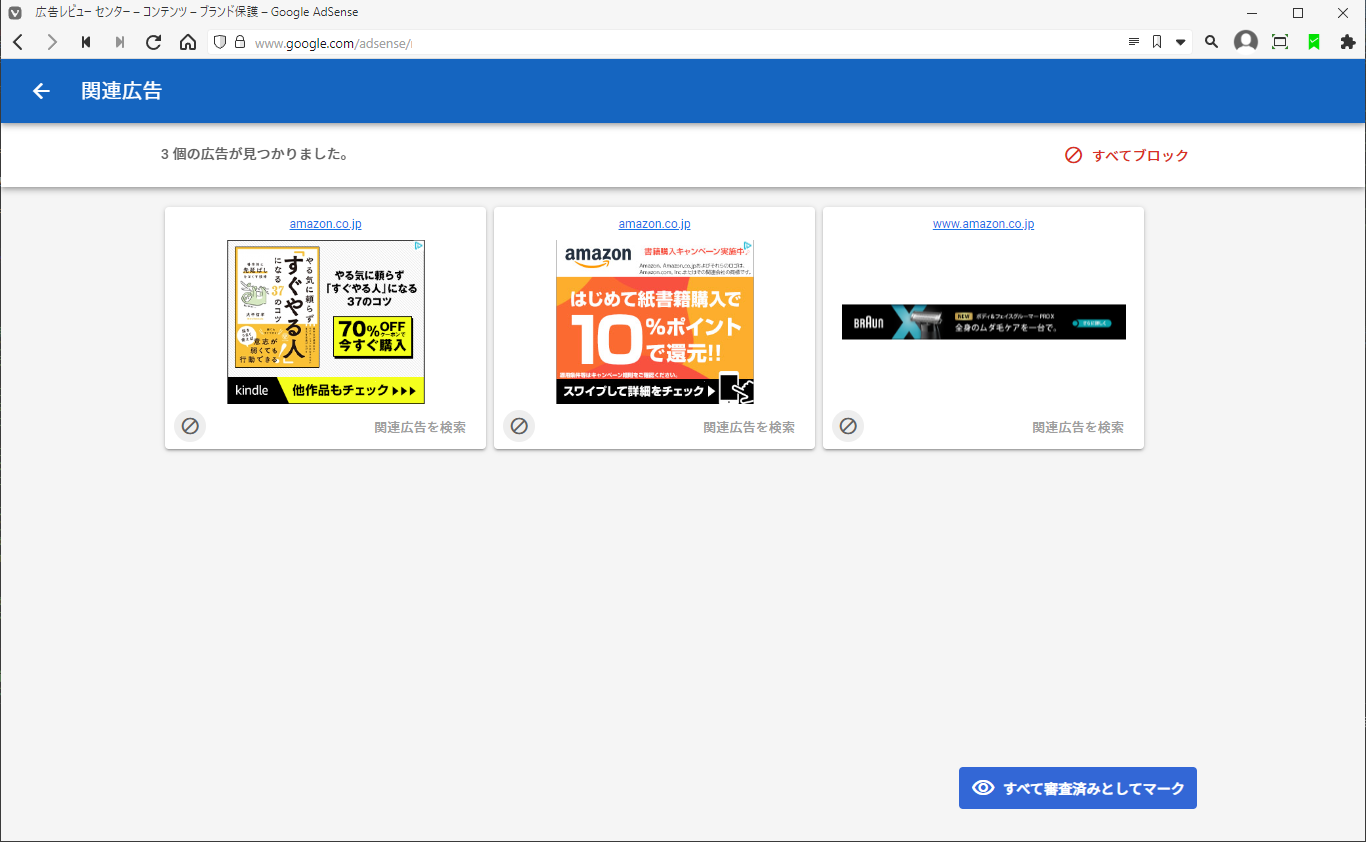Viewport: 1366px width, 842px height.
Task: Open reader view icon in address bar
Action: pos(1134,42)
